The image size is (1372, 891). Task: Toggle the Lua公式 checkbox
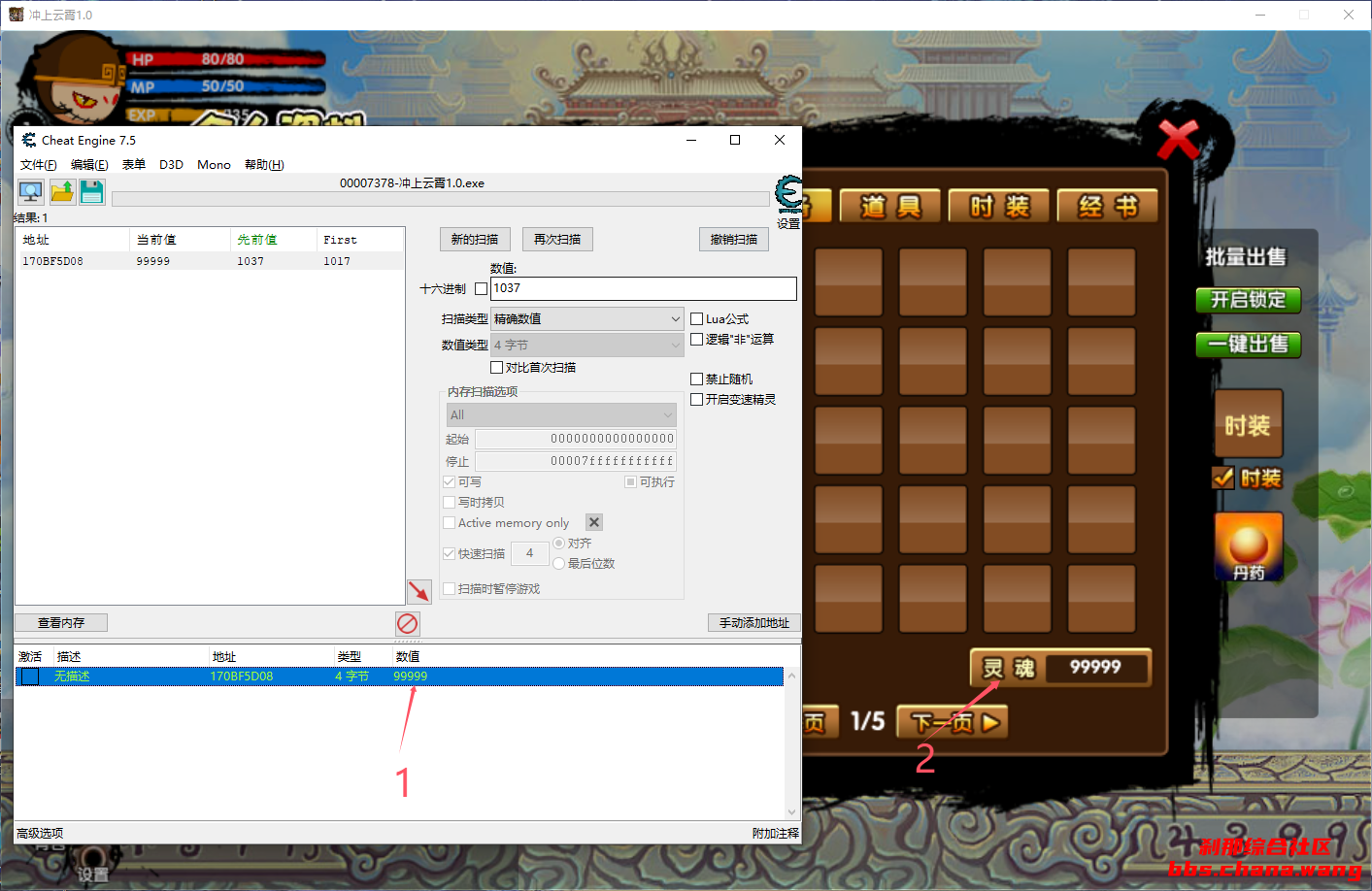coord(696,319)
